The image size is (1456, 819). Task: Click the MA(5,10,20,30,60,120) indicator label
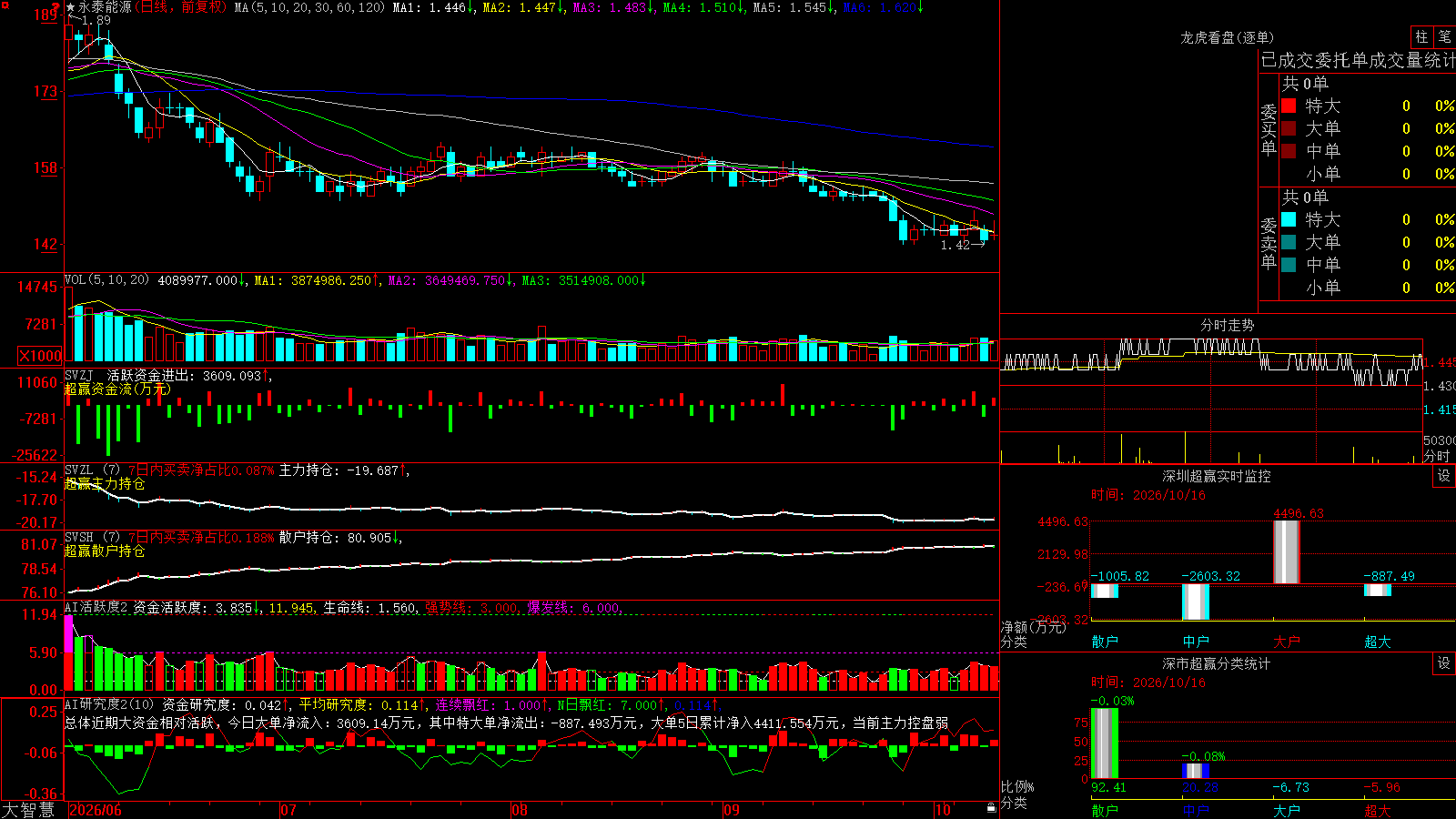[309, 7]
